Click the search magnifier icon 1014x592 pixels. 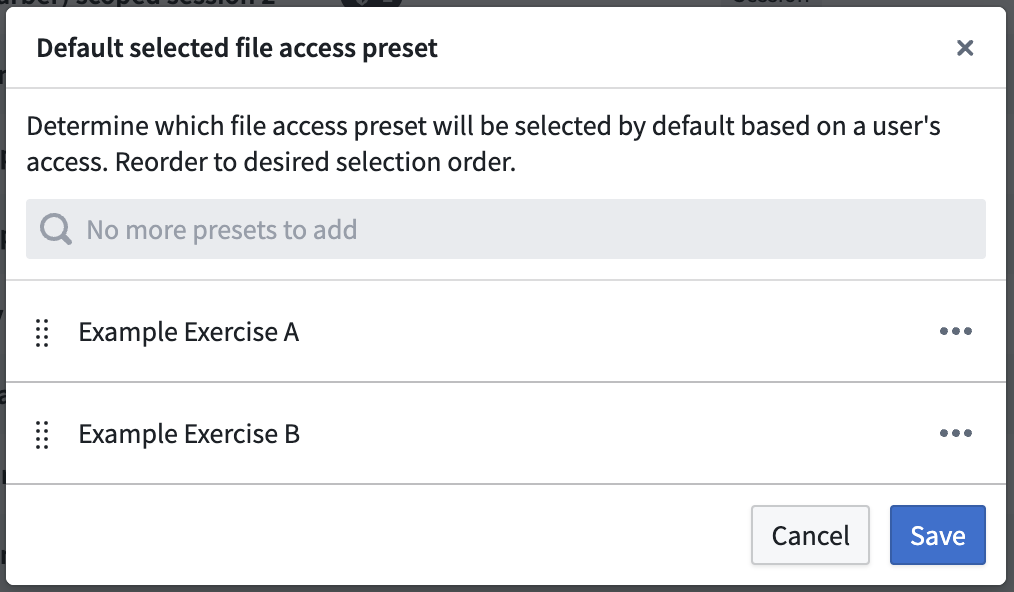pos(54,229)
